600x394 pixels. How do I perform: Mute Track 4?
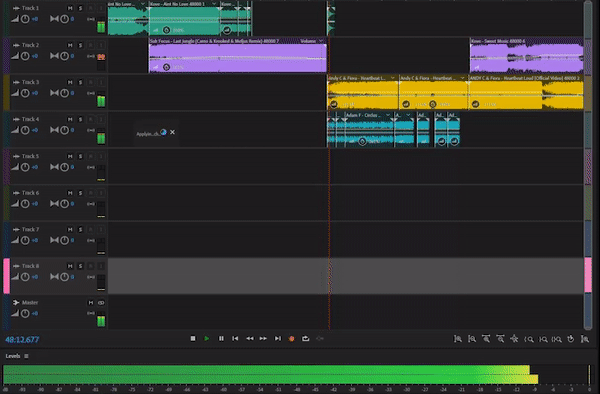(70, 119)
